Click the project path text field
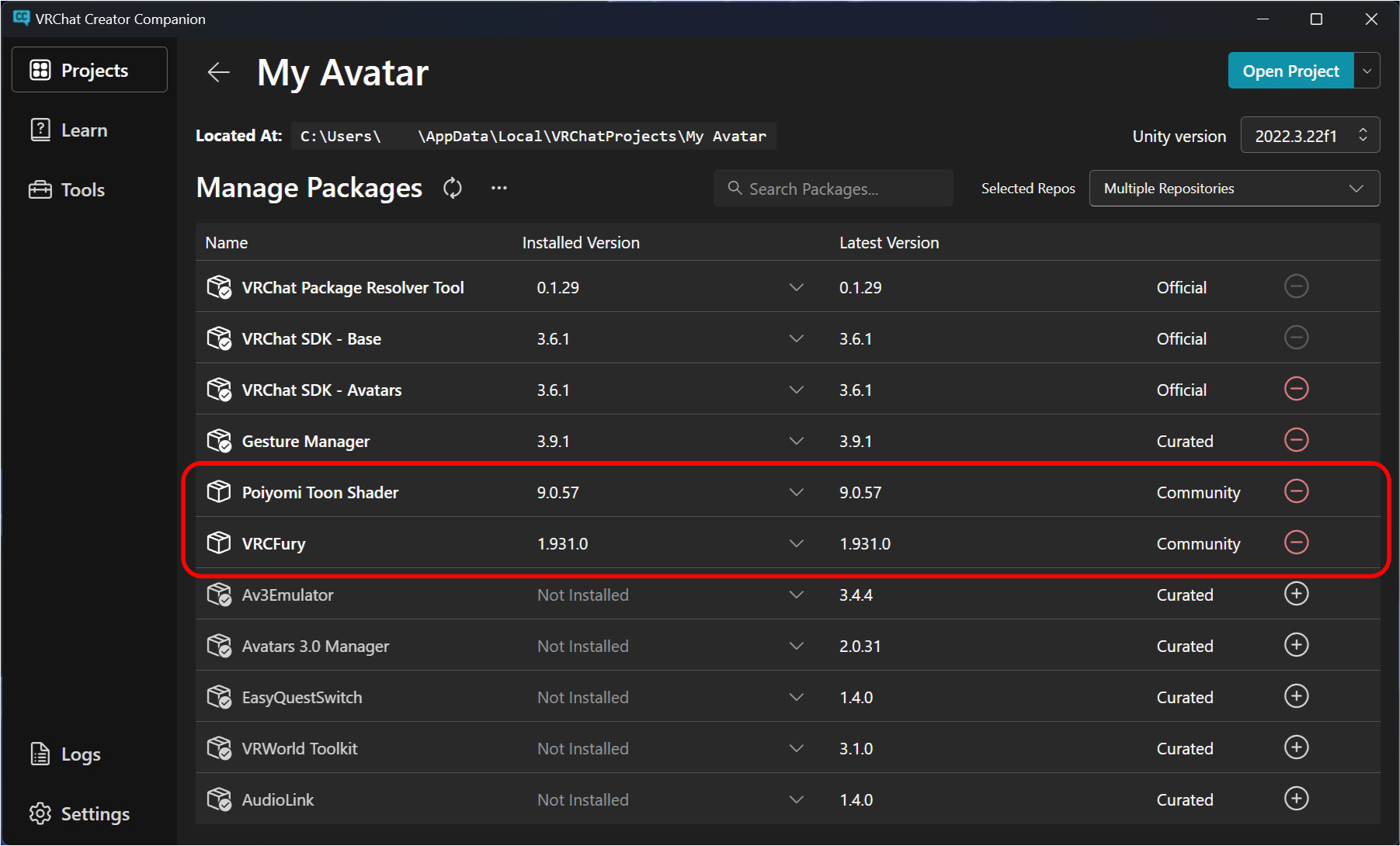The height and width of the screenshot is (846, 1400). pyautogui.click(x=533, y=136)
